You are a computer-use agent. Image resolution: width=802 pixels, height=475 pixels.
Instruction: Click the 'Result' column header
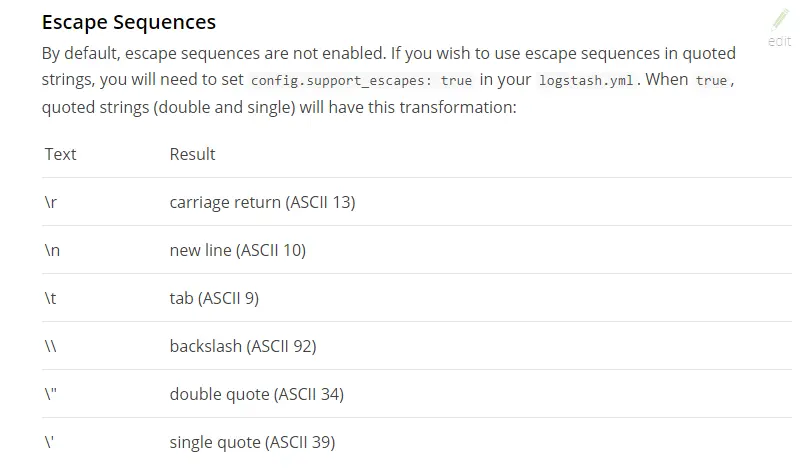[x=192, y=154]
